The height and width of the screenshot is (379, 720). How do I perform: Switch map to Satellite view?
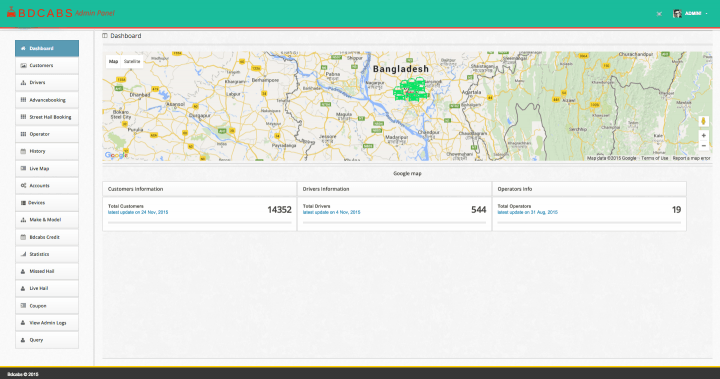tap(132, 62)
